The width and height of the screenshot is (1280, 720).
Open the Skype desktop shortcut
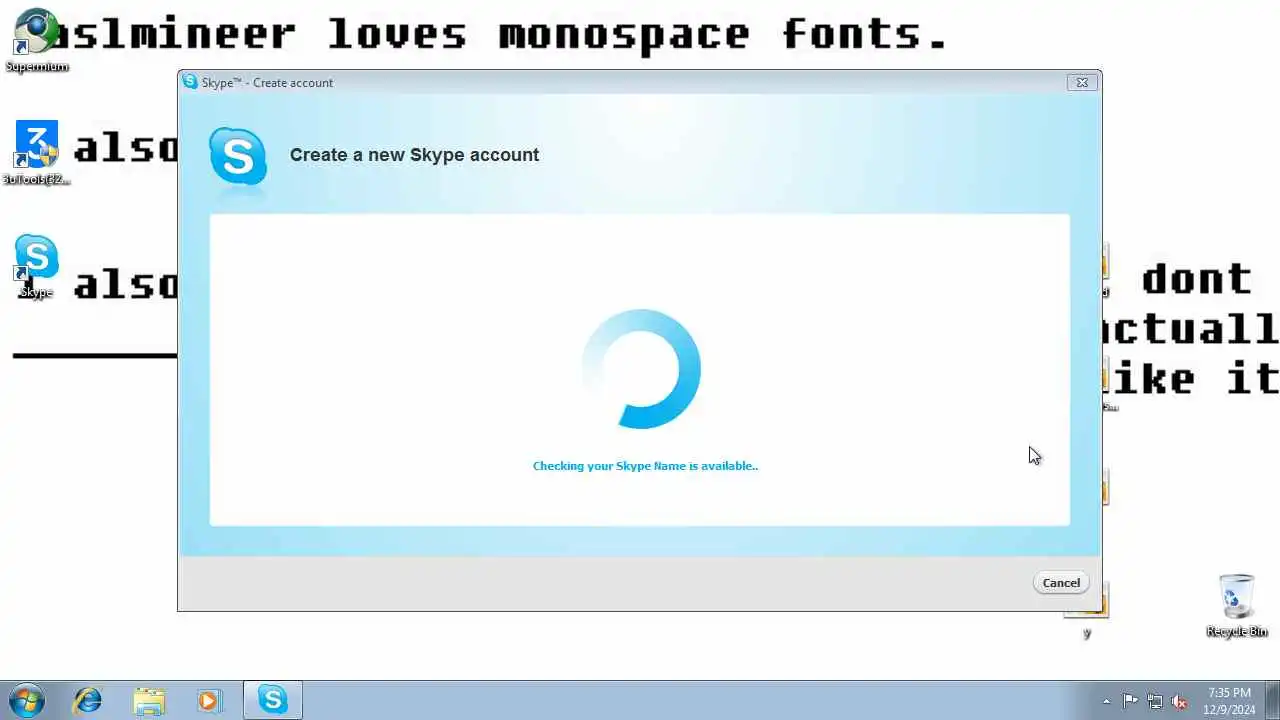click(x=37, y=266)
